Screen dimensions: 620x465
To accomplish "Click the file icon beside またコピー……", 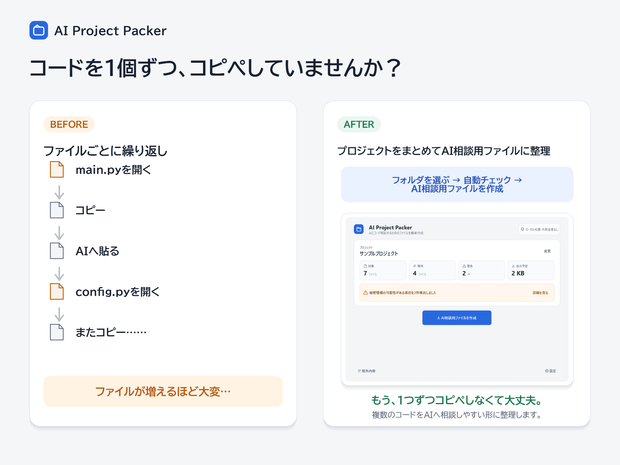I will [57, 332].
